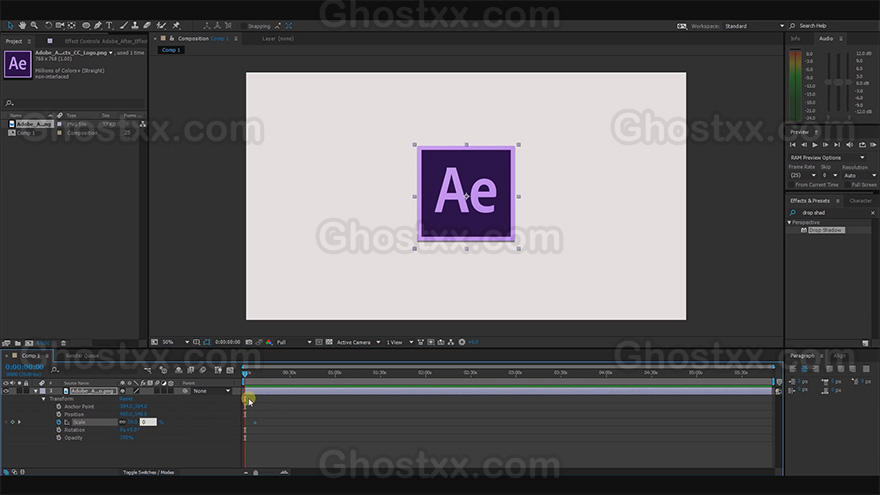Viewport: 880px width, 495px height.
Task: Select the Puppet Pin tool
Action: tap(176, 25)
